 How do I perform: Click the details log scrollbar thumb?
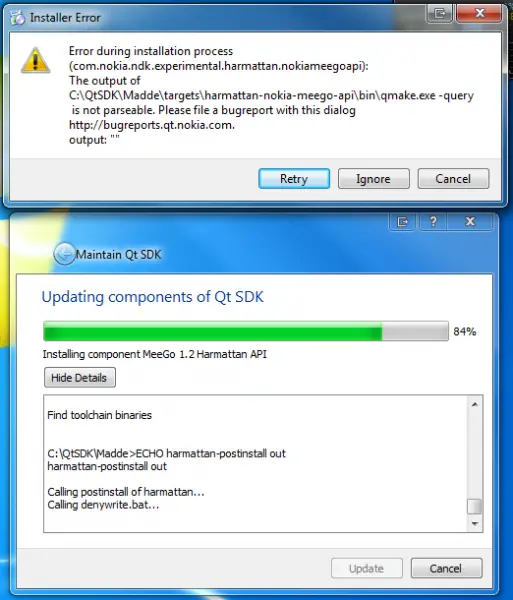pos(474,507)
